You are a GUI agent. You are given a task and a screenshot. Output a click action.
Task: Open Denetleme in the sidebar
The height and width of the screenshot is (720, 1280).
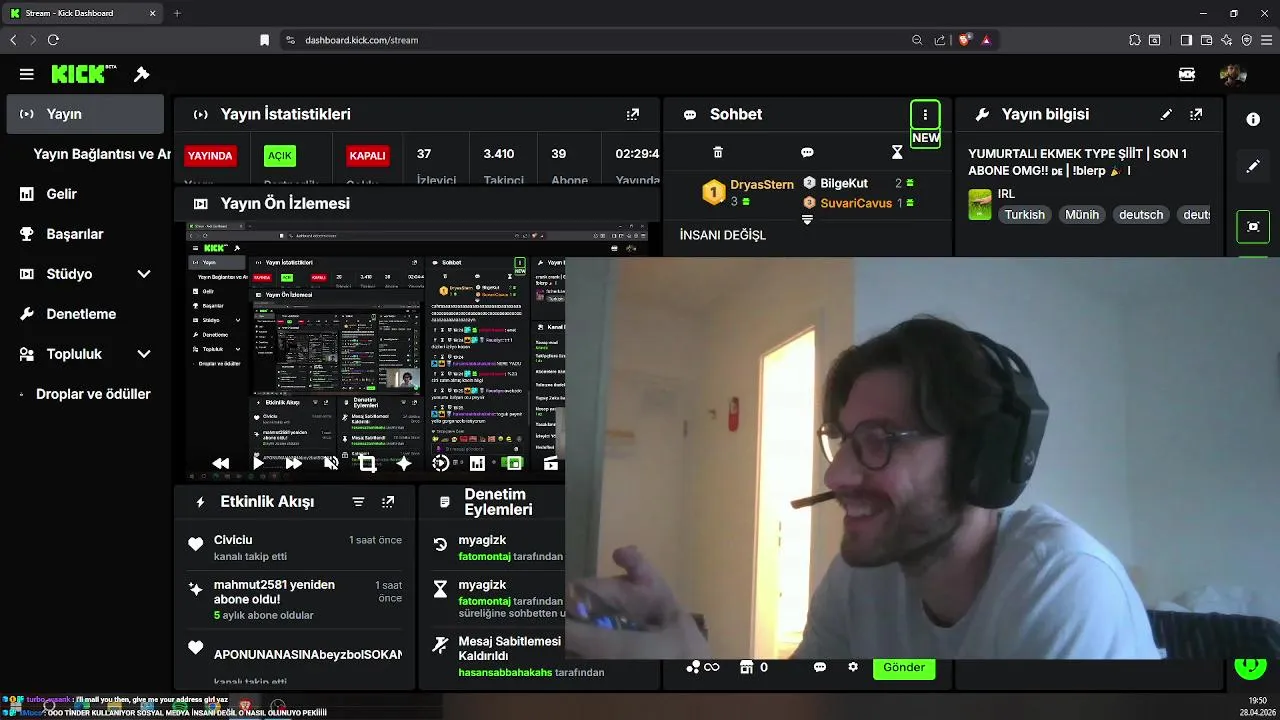tap(85, 314)
